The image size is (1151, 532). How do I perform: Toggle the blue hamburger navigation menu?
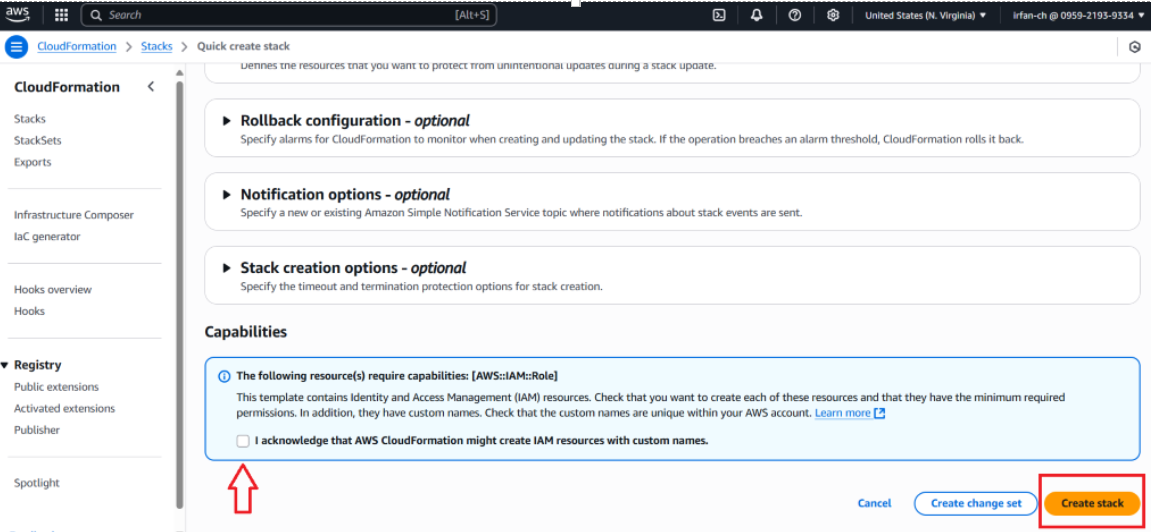point(16,46)
